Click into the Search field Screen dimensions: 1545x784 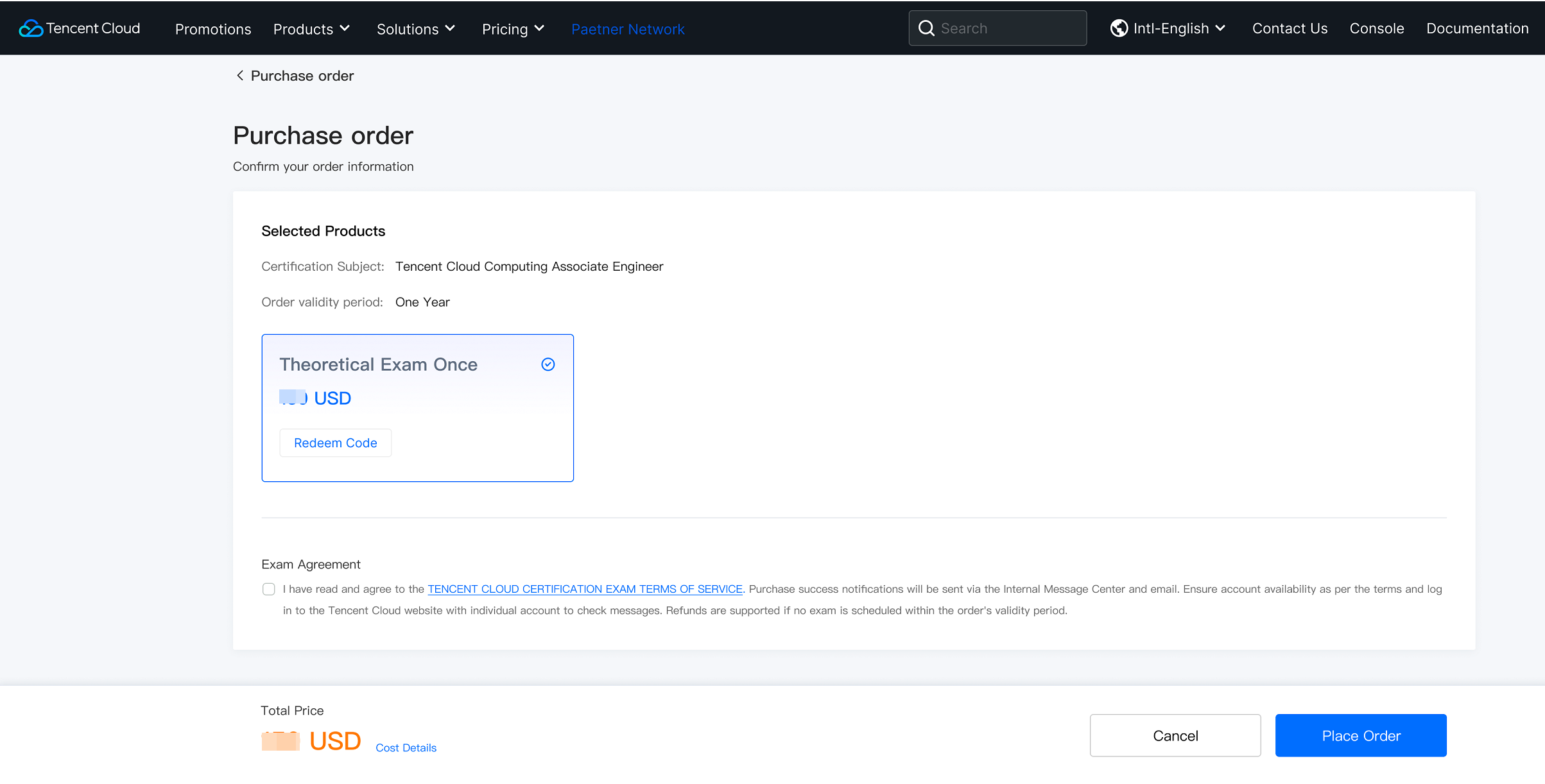1008,28
